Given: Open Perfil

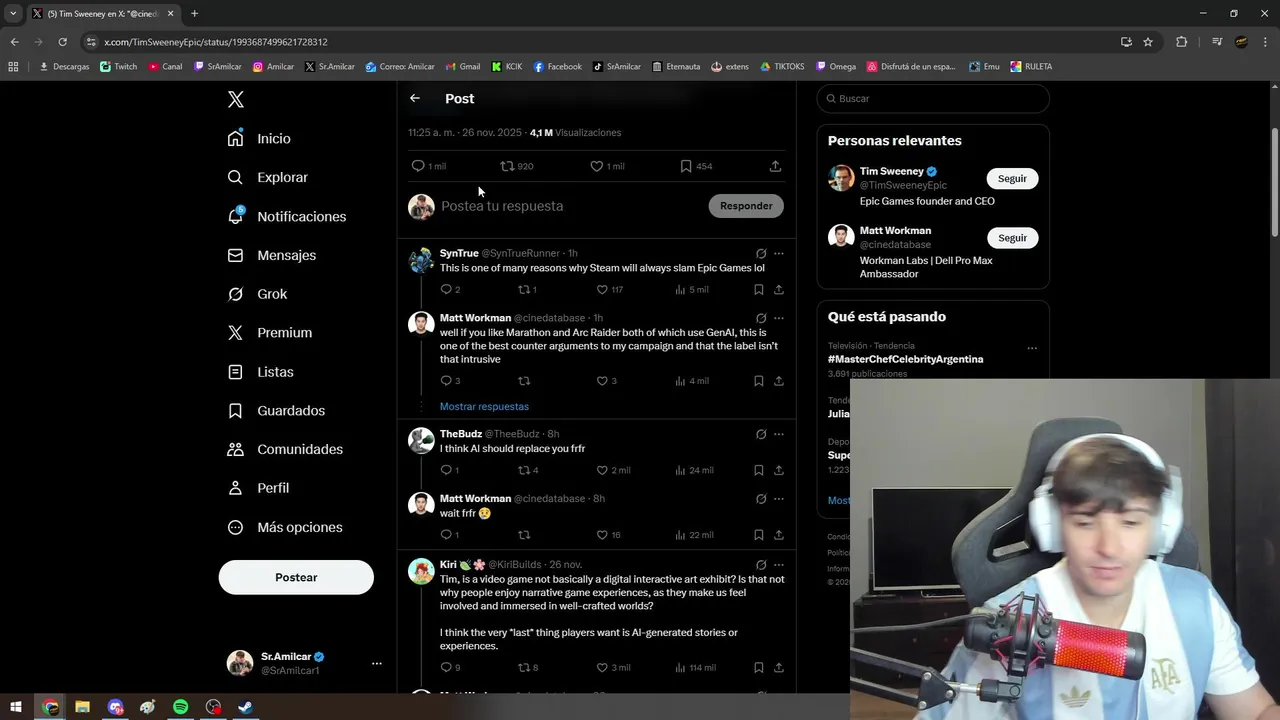Looking at the screenshot, I should [x=258, y=488].
